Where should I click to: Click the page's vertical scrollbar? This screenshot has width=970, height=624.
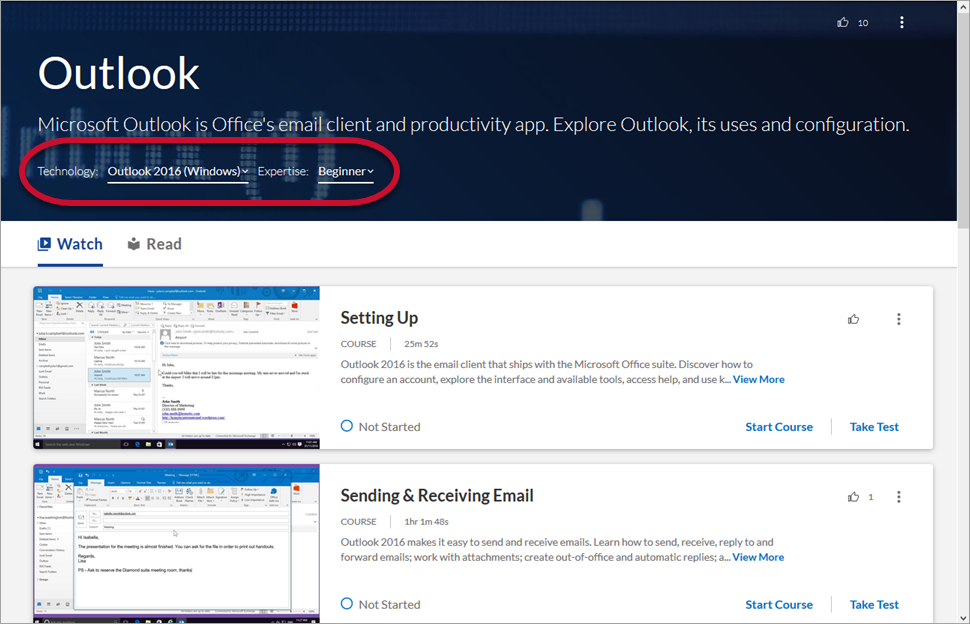962,300
